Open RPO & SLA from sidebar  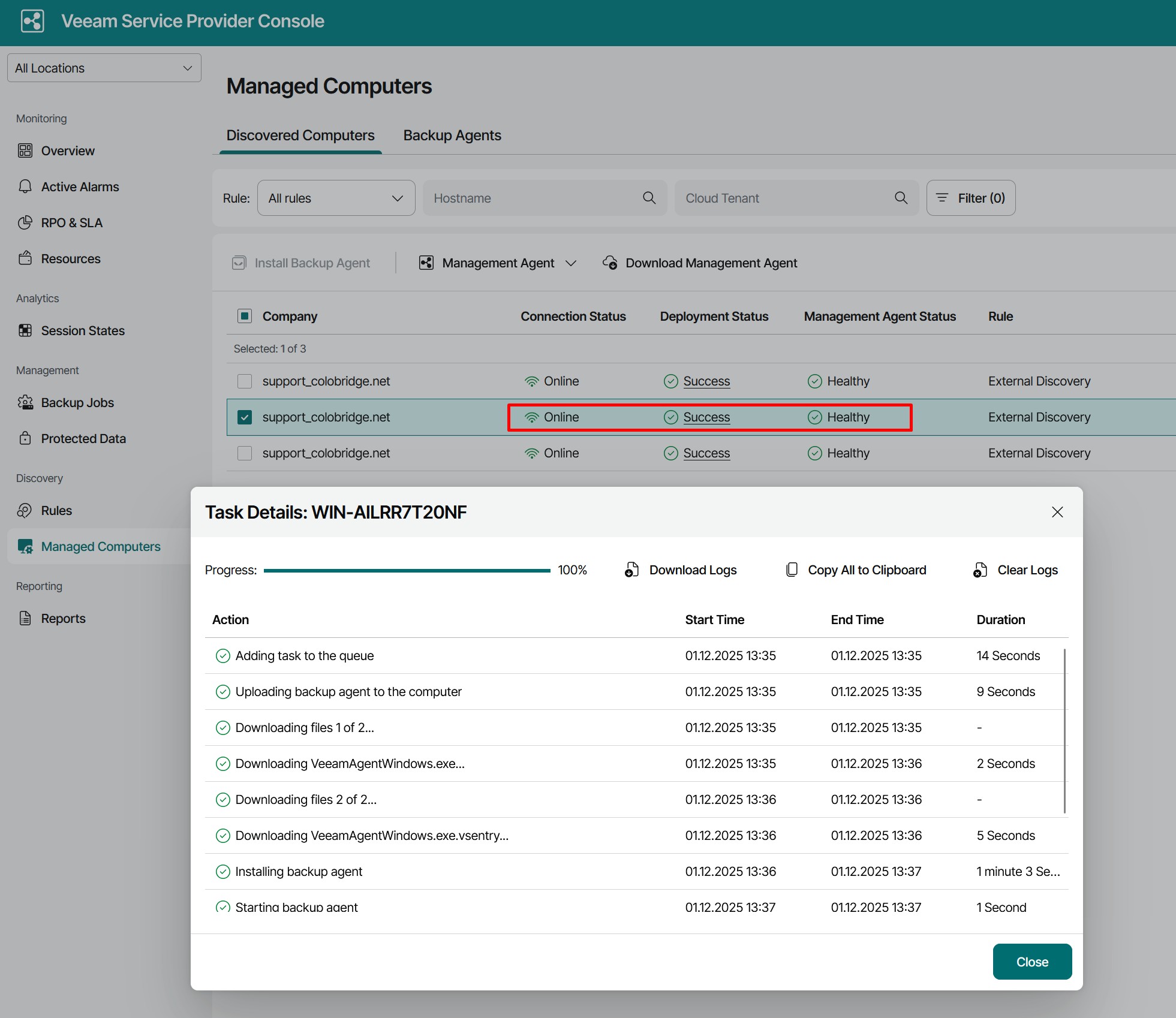pos(71,222)
